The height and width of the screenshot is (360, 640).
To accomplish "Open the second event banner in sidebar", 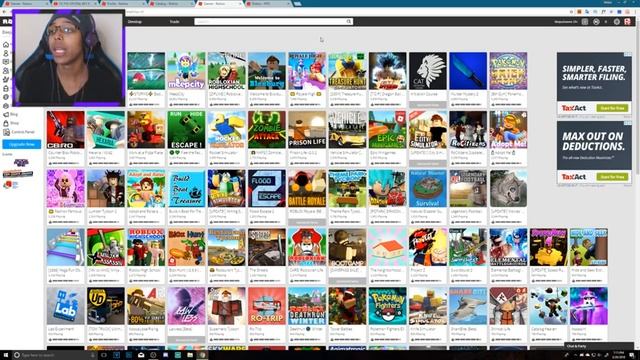I will point(18,174).
